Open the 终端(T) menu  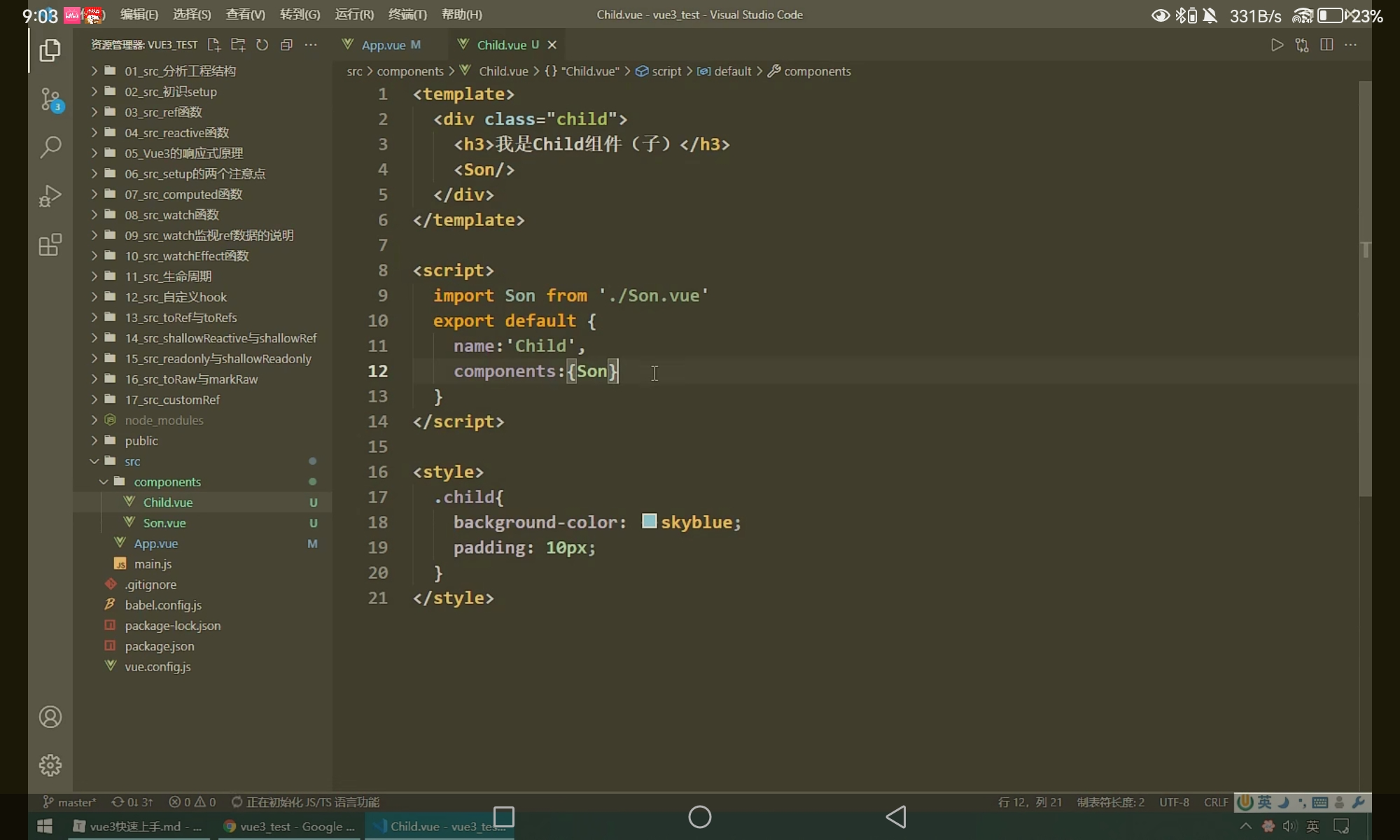[x=407, y=14]
